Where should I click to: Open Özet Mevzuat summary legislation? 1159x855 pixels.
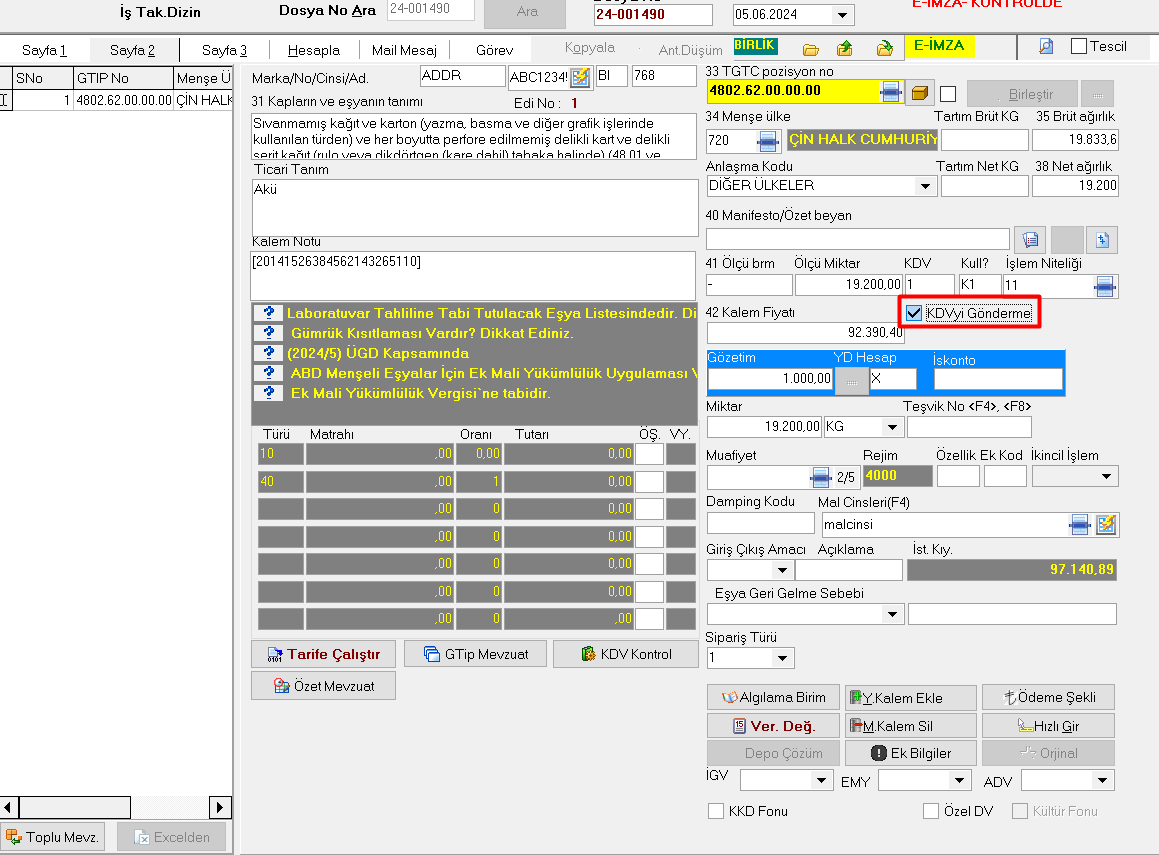(323, 686)
